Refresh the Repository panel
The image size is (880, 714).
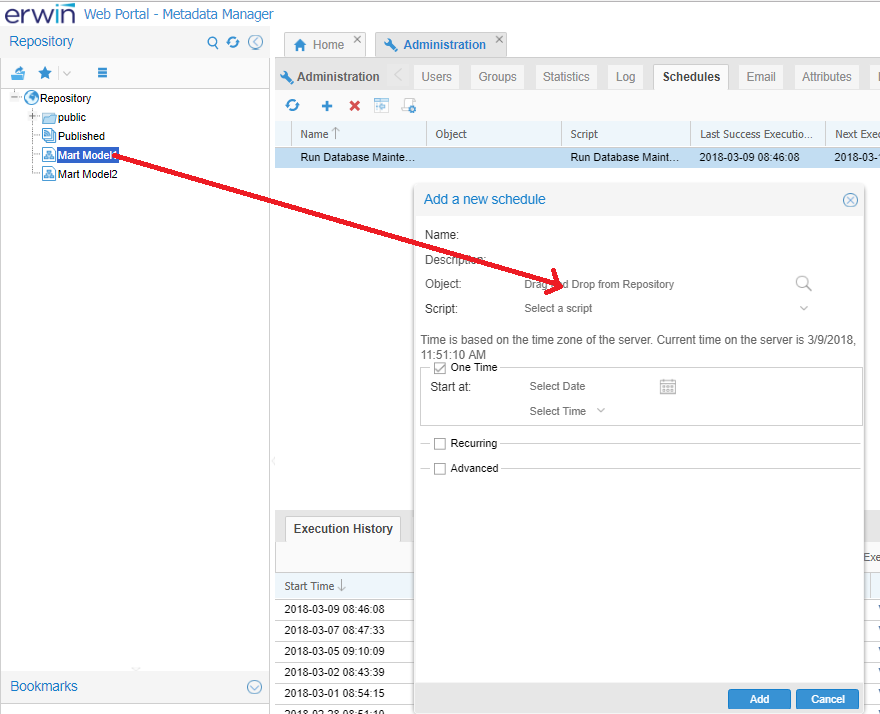(x=233, y=42)
